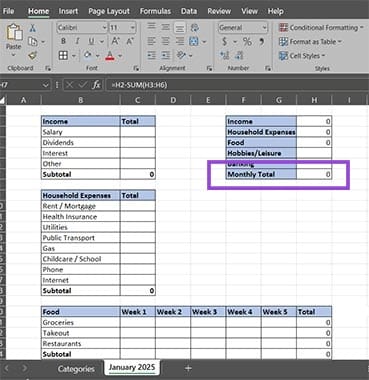This screenshot has width=369, height=380.
Task: Cancel formula entry X icon
Action: tap(69, 85)
